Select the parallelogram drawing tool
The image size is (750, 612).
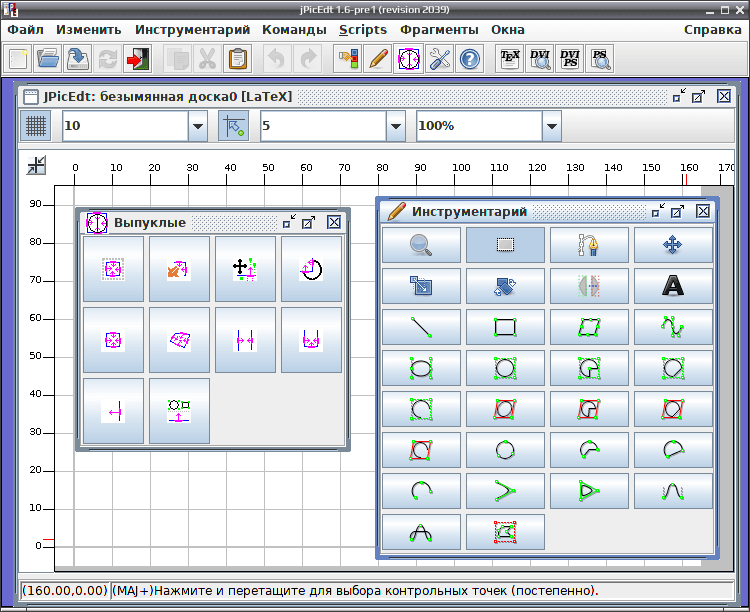tap(589, 327)
